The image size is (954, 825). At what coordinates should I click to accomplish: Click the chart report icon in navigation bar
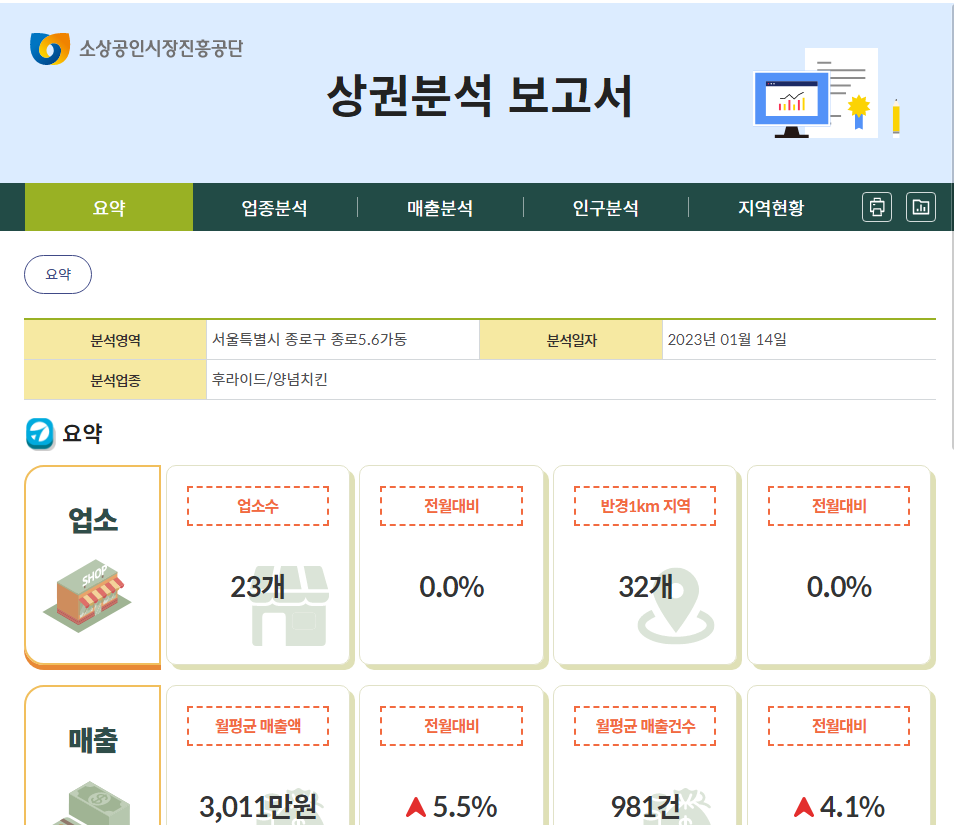921,207
